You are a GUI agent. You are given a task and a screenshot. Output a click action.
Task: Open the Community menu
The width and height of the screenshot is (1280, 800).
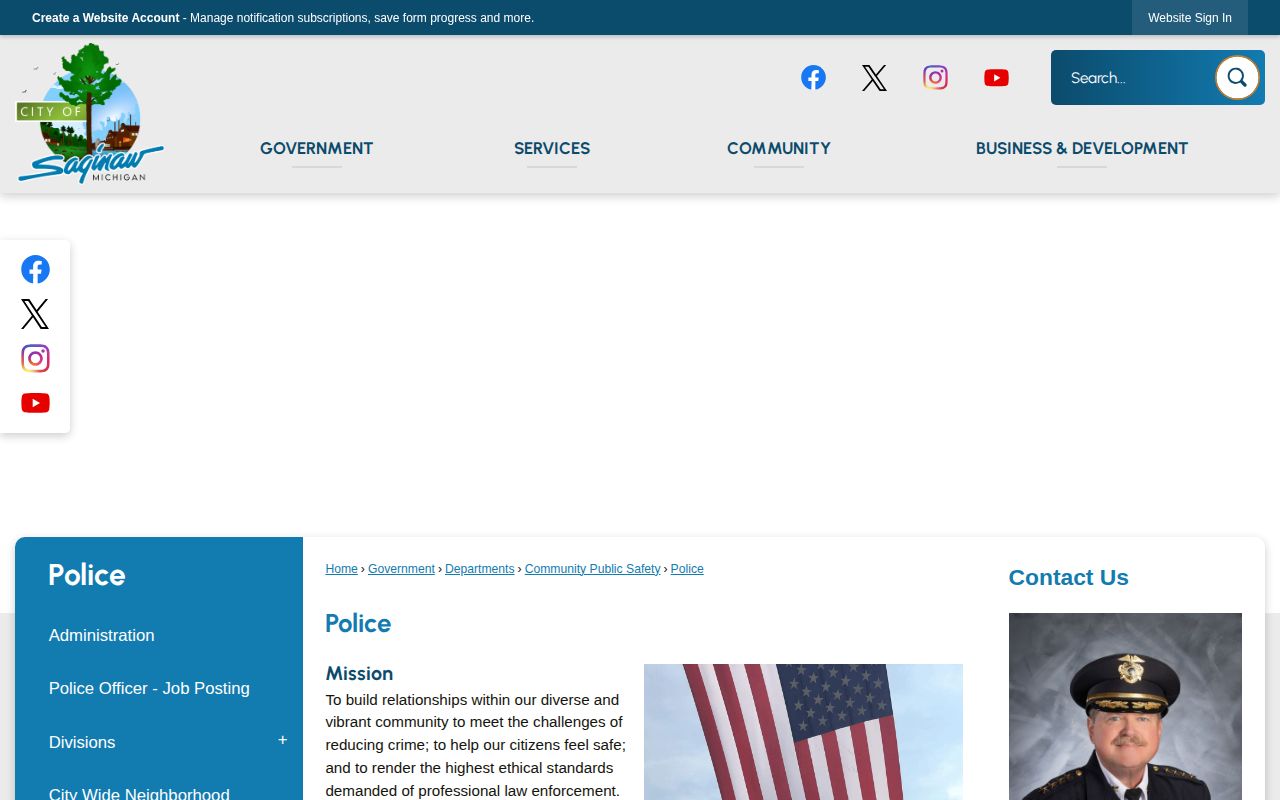click(779, 148)
